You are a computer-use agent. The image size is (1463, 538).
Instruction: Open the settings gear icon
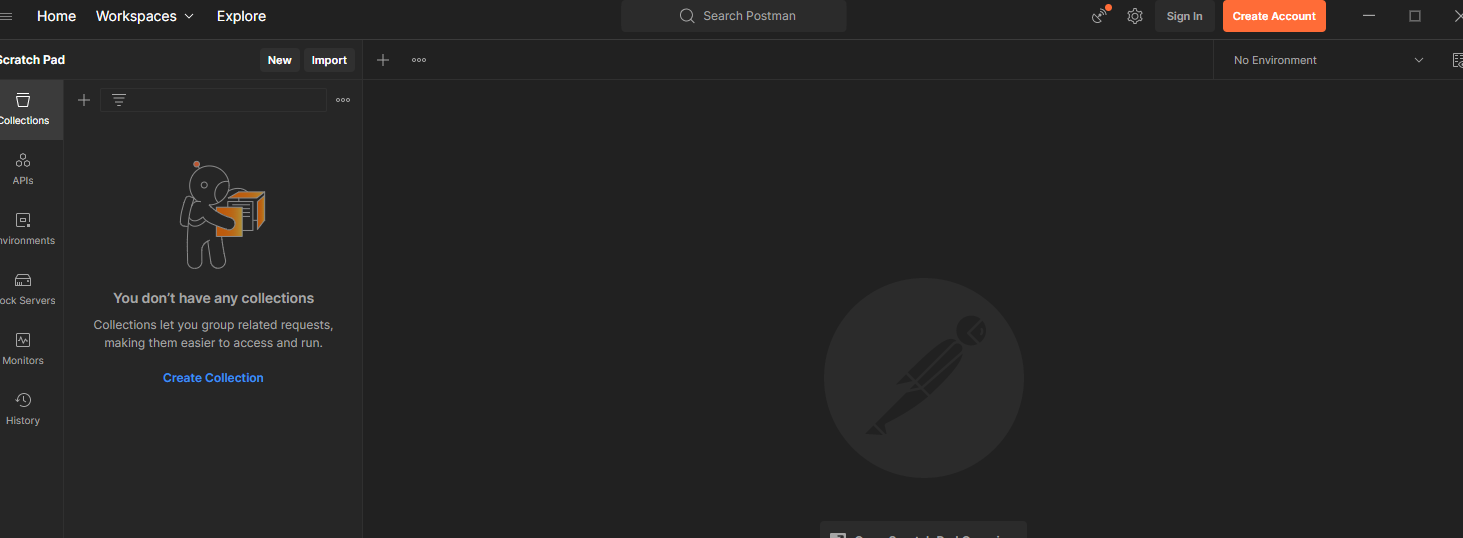tap(1134, 16)
